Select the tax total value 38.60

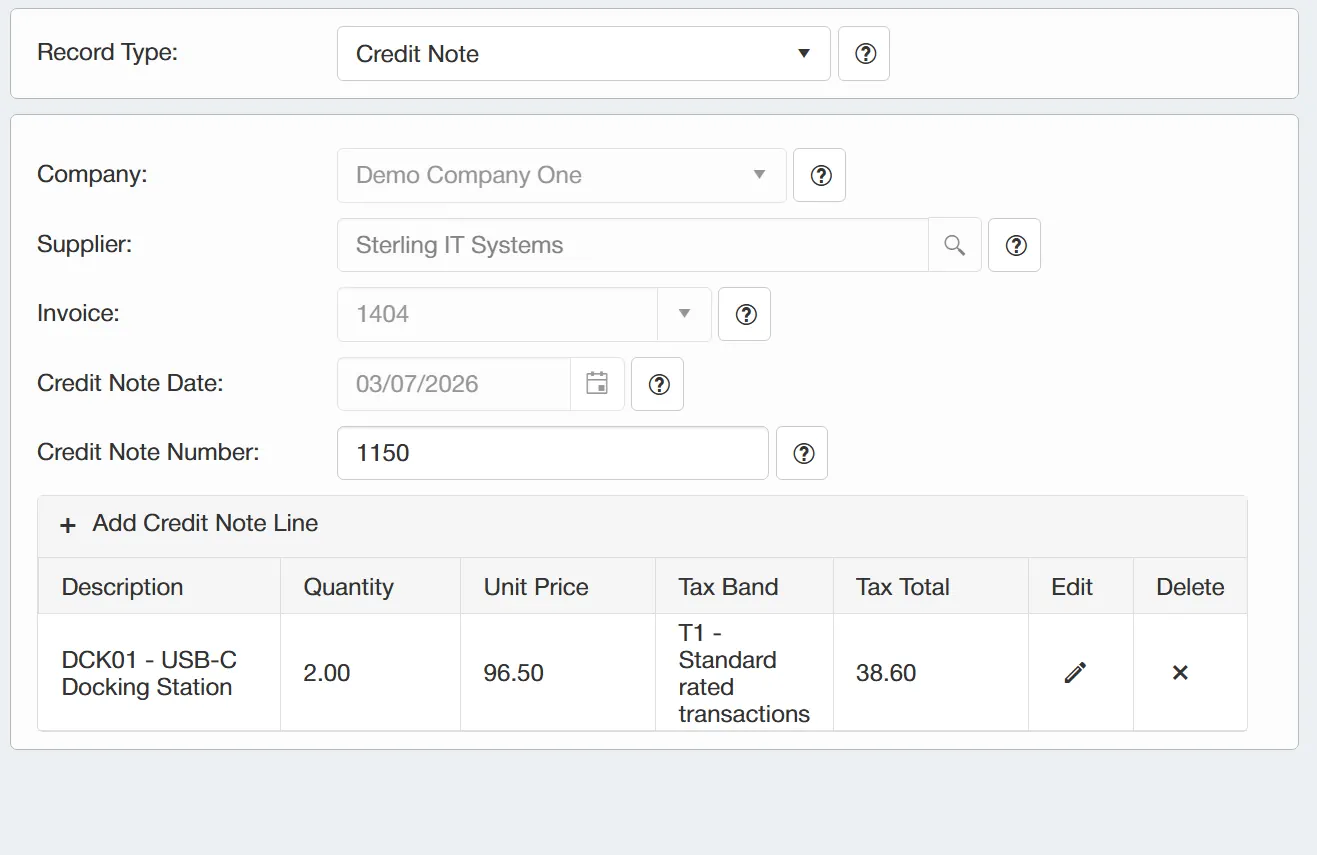(x=886, y=673)
